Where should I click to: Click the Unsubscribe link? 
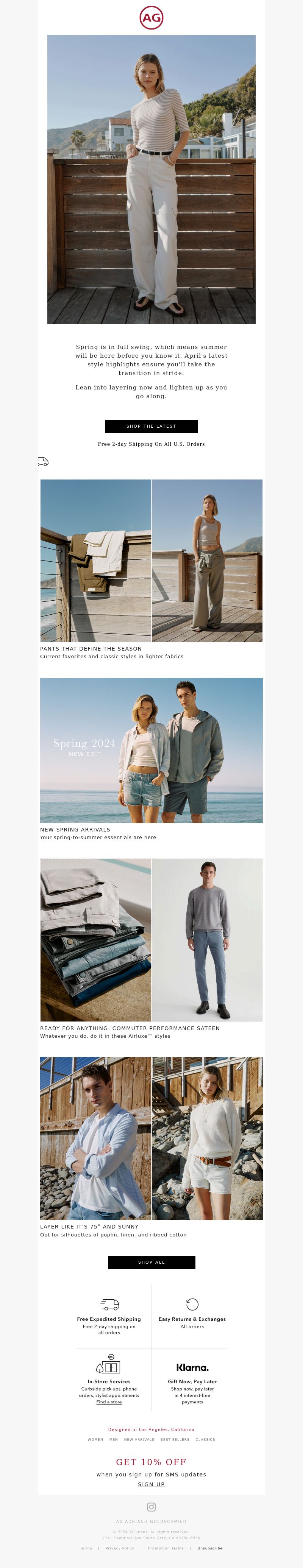(210, 1548)
